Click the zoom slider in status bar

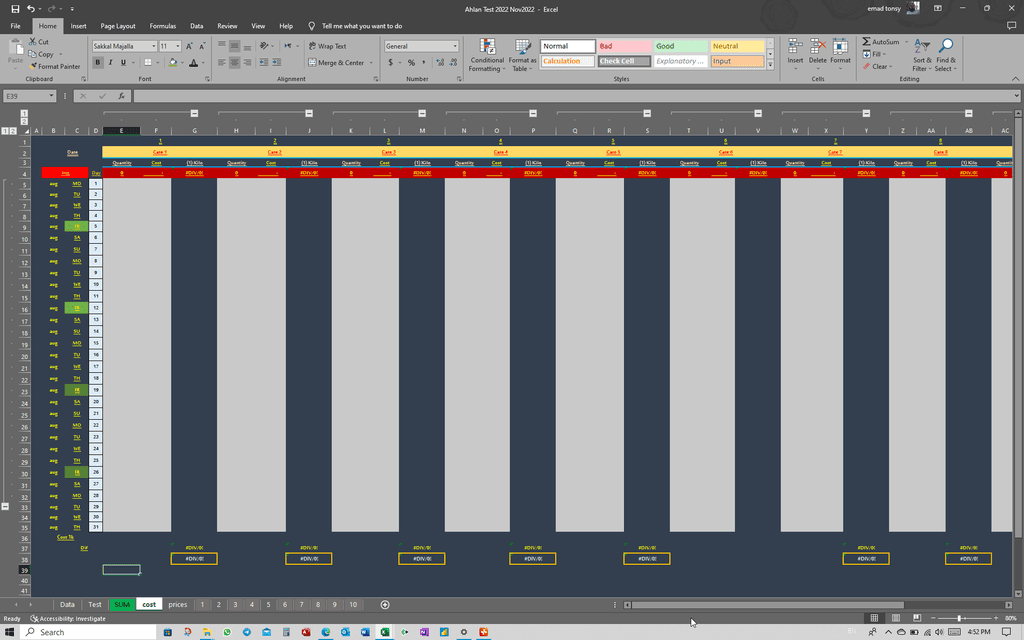pyautogui.click(x=959, y=618)
